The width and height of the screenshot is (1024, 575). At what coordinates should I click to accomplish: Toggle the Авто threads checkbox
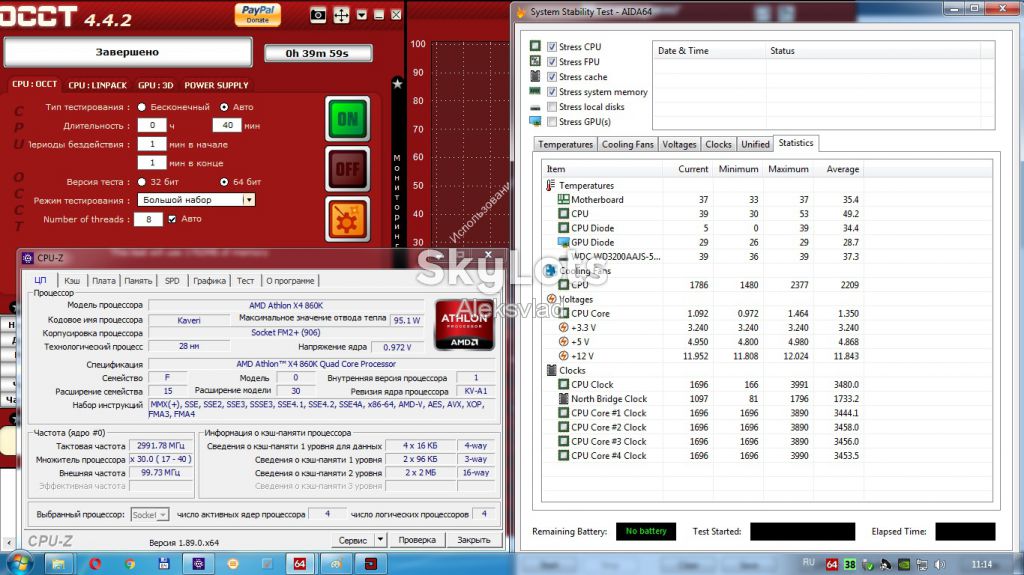(x=172, y=219)
